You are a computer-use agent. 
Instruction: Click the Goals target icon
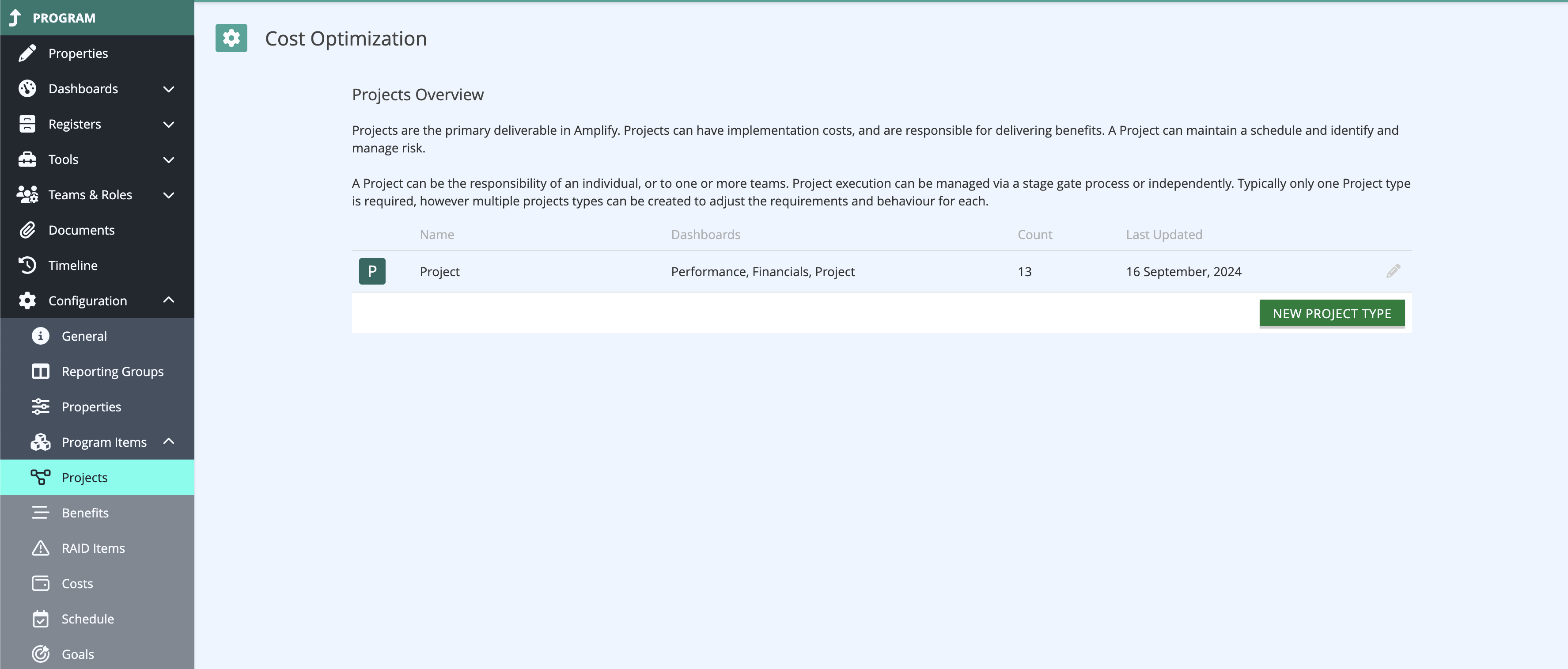40,654
